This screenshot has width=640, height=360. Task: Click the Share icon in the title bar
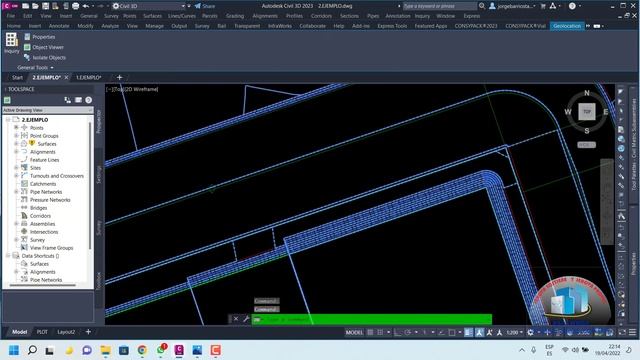pyautogui.click(x=205, y=6)
